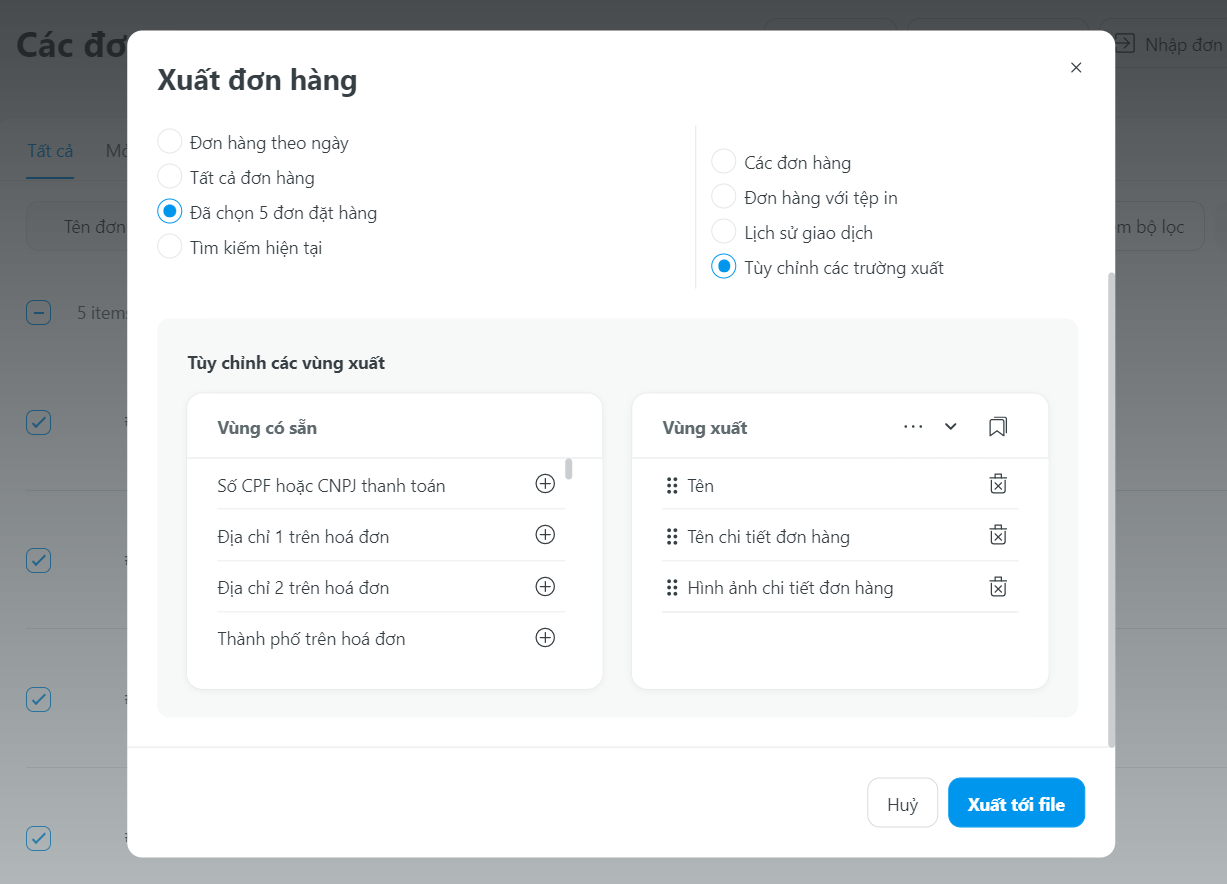Choose Đơn hàng với tệp in export type
Image resolution: width=1227 pixels, height=884 pixels.
(723, 197)
